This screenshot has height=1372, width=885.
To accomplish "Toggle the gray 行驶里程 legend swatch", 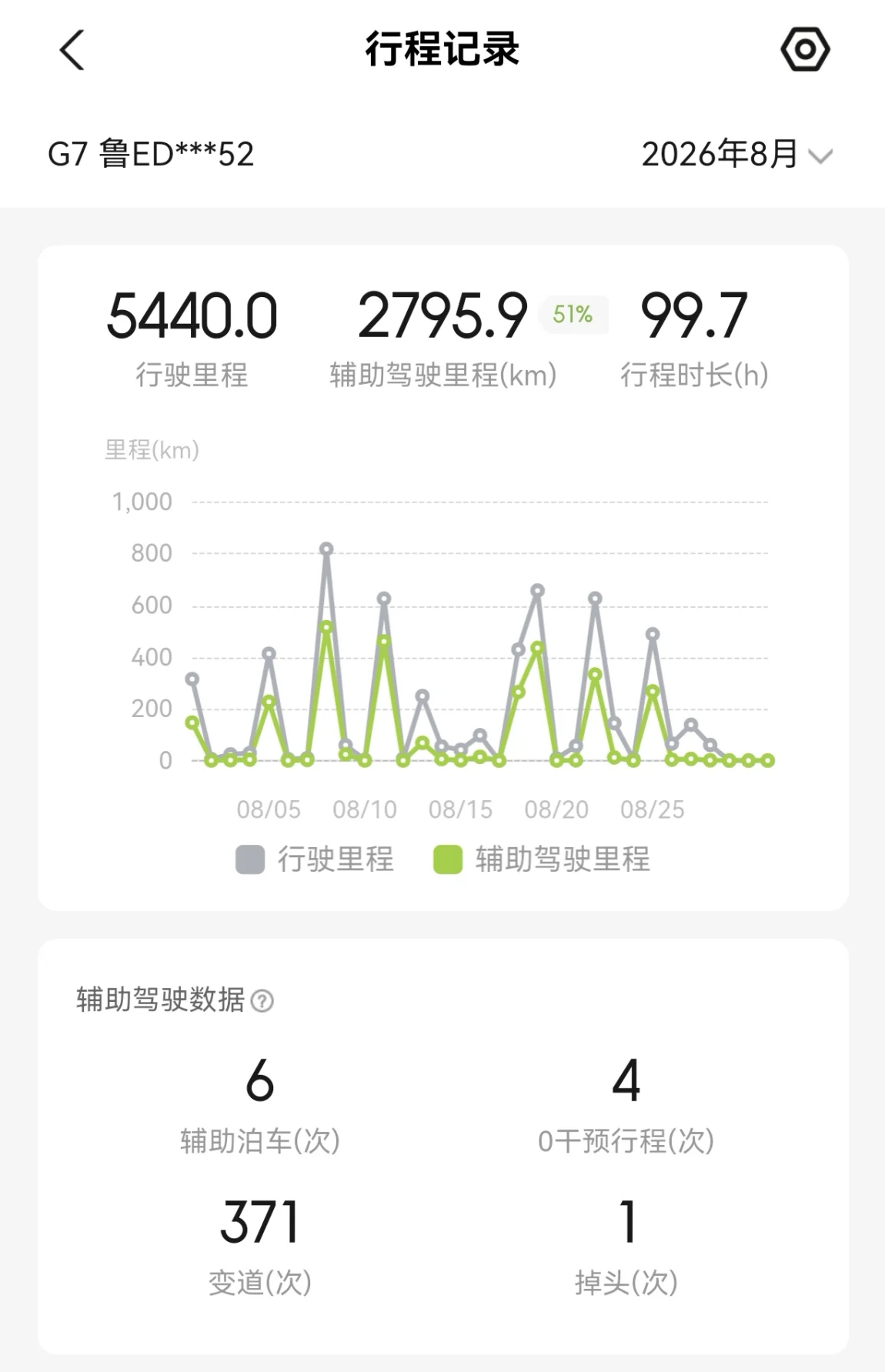I will (x=250, y=860).
